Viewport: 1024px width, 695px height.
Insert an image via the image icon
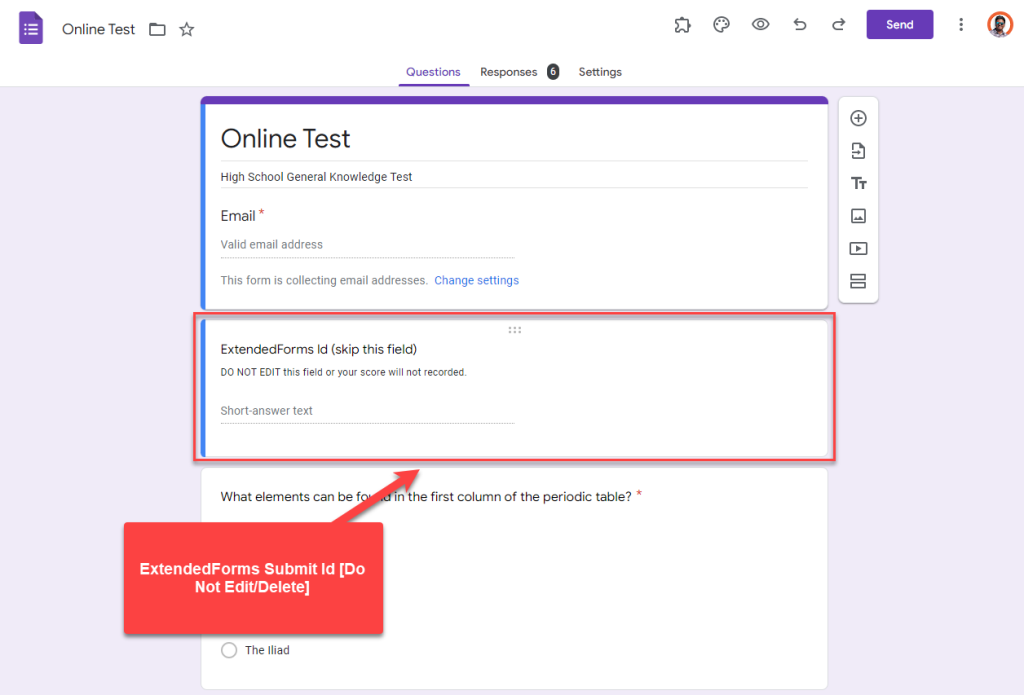click(x=858, y=215)
